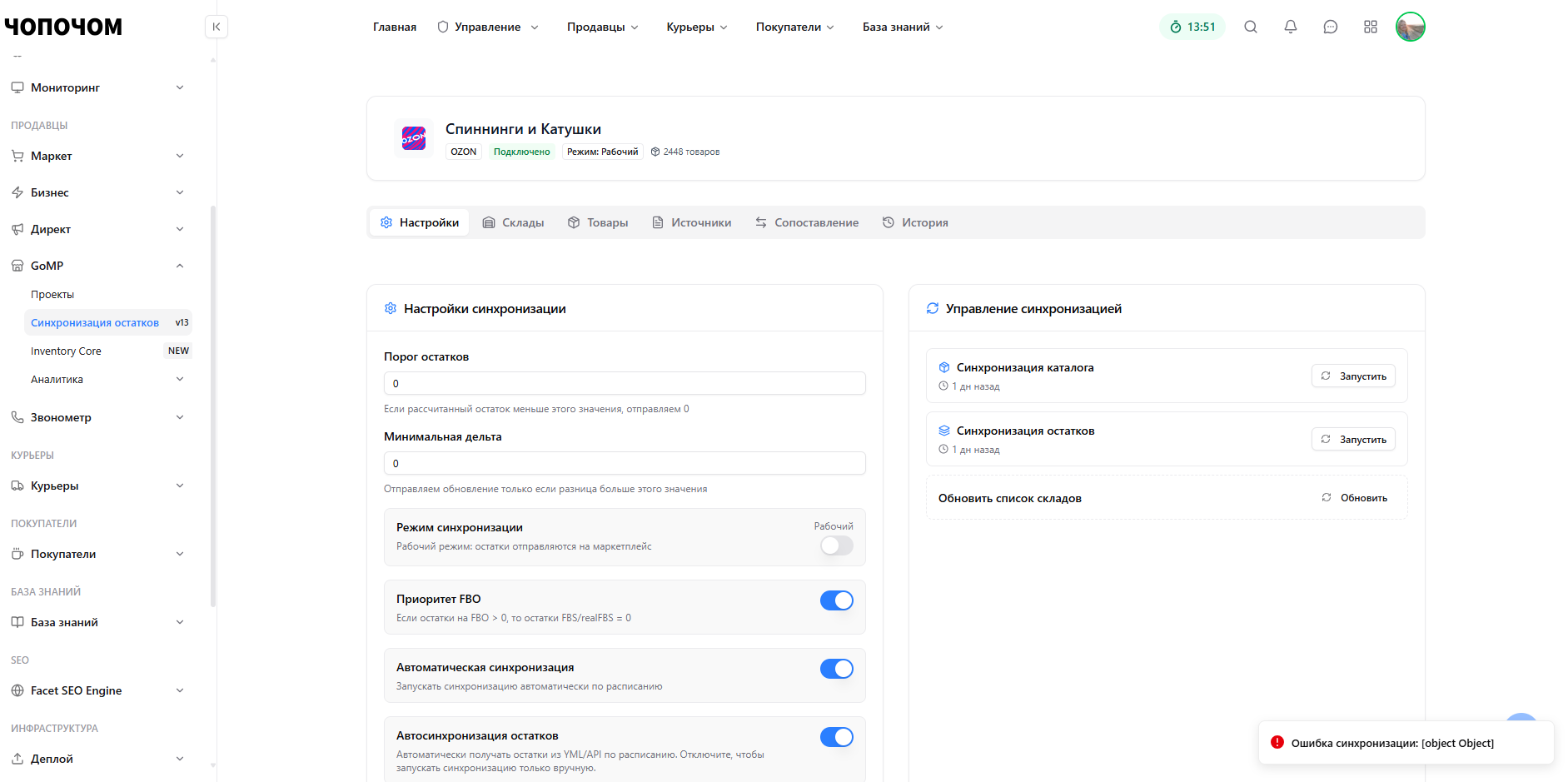The width and height of the screenshot is (1568, 782).
Task: Switch to the История tab
Action: [915, 222]
